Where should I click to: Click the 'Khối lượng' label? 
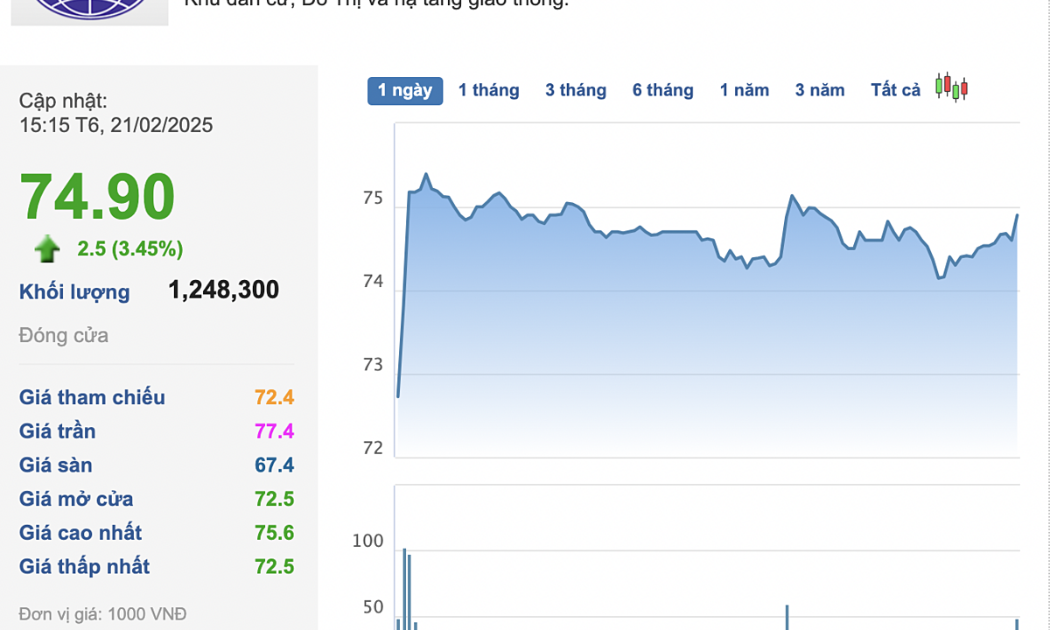(x=75, y=292)
